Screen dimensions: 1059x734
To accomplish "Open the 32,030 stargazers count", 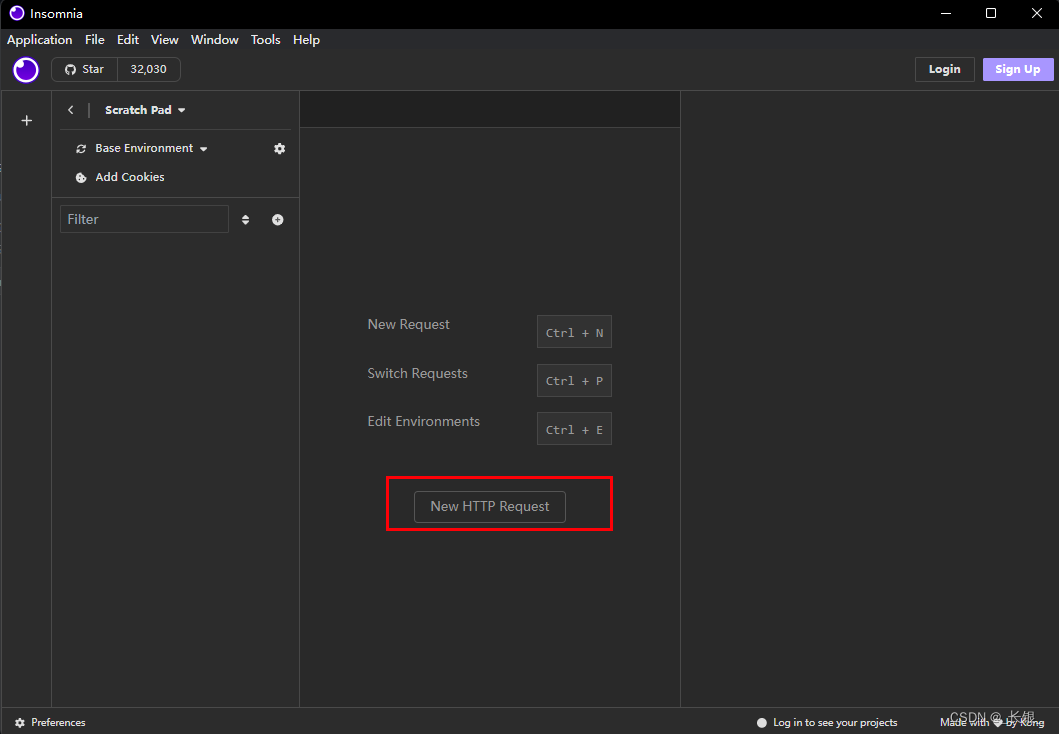I will coord(149,70).
